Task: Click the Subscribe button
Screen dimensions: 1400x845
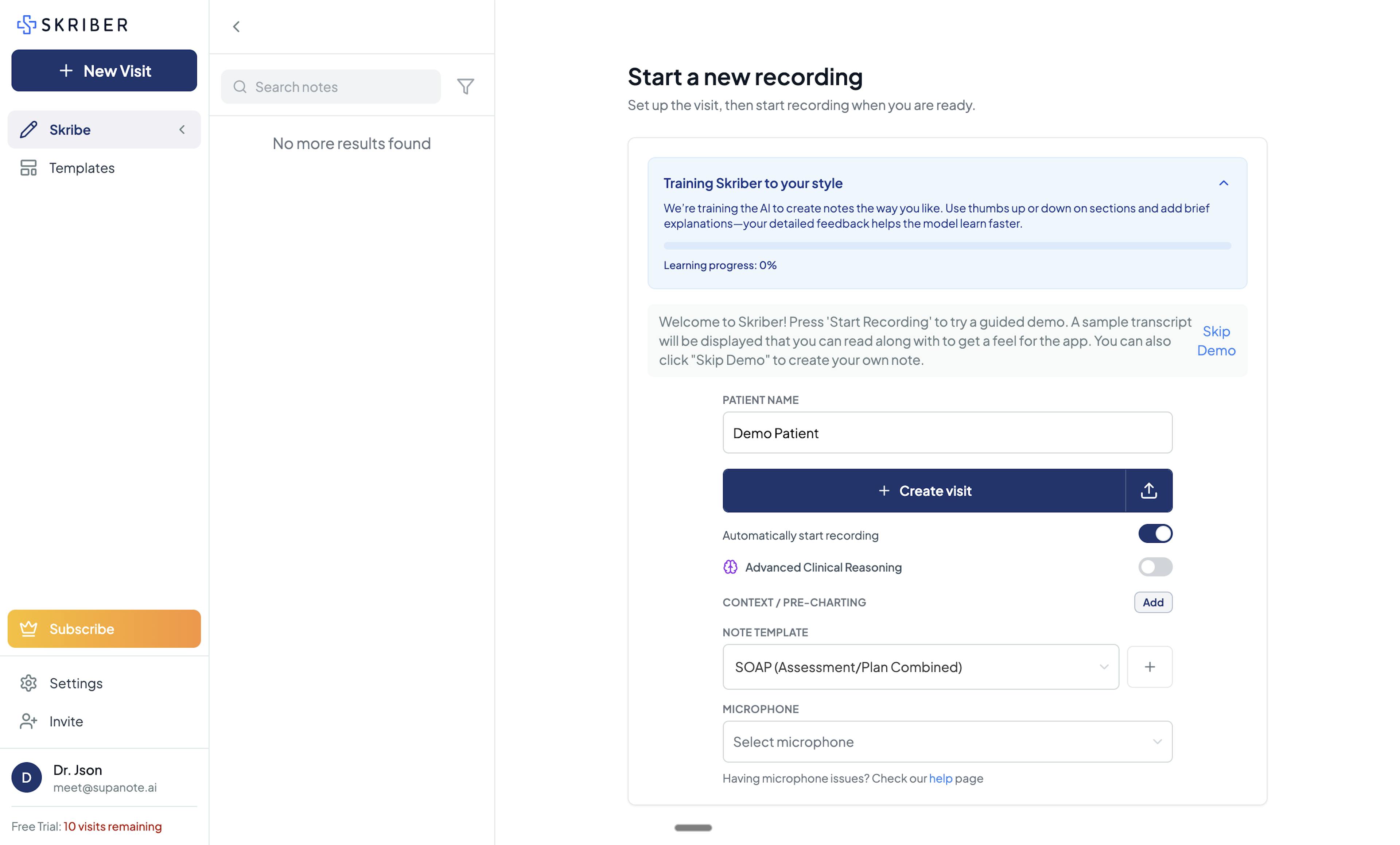Action: [104, 628]
